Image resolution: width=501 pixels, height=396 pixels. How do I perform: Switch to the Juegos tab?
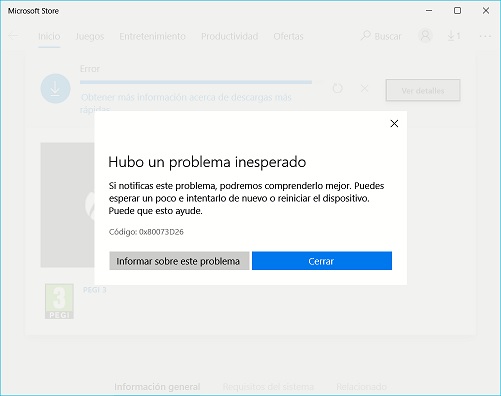[x=90, y=36]
